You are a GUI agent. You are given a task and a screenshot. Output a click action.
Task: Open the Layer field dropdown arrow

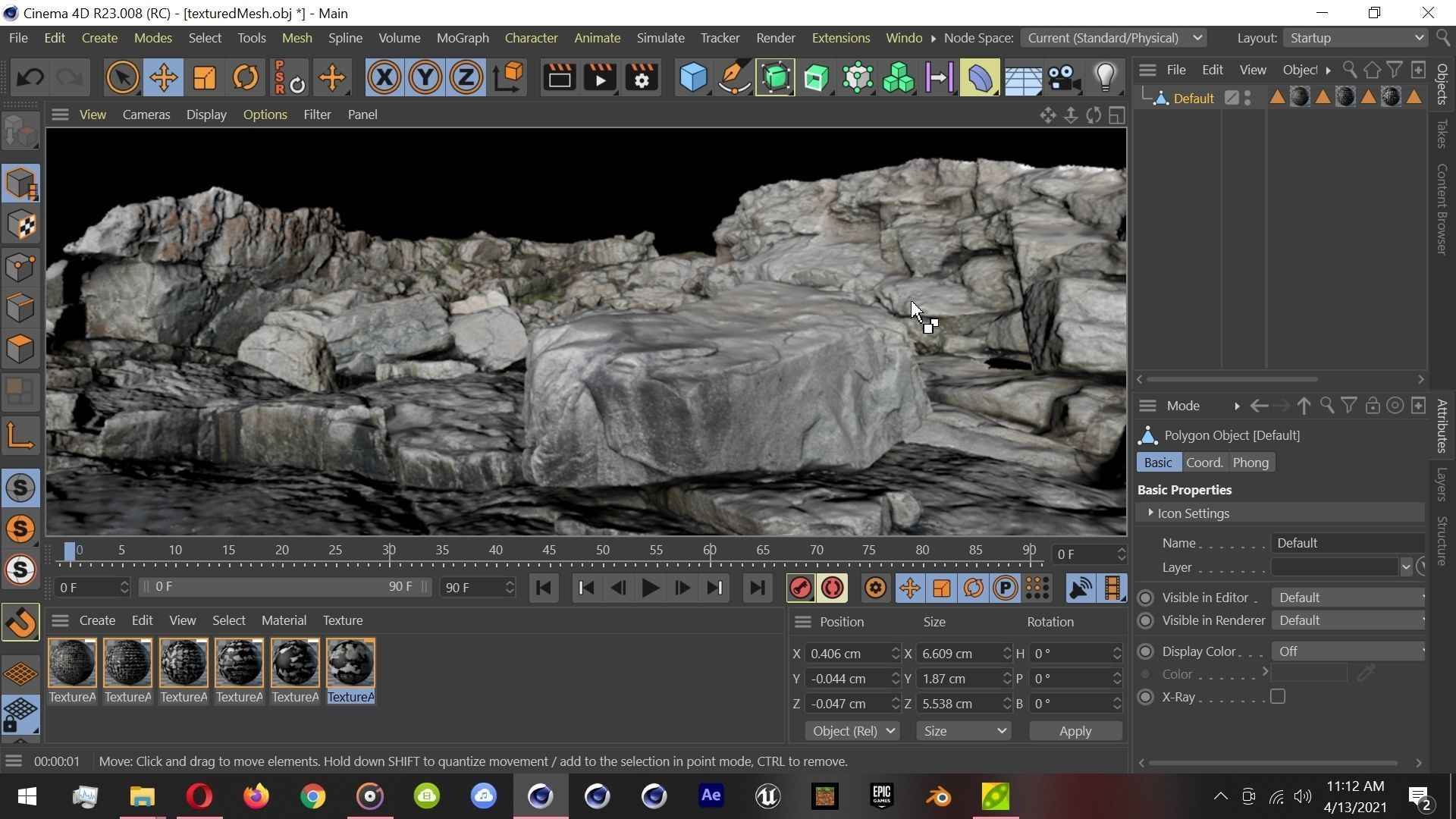point(1405,568)
